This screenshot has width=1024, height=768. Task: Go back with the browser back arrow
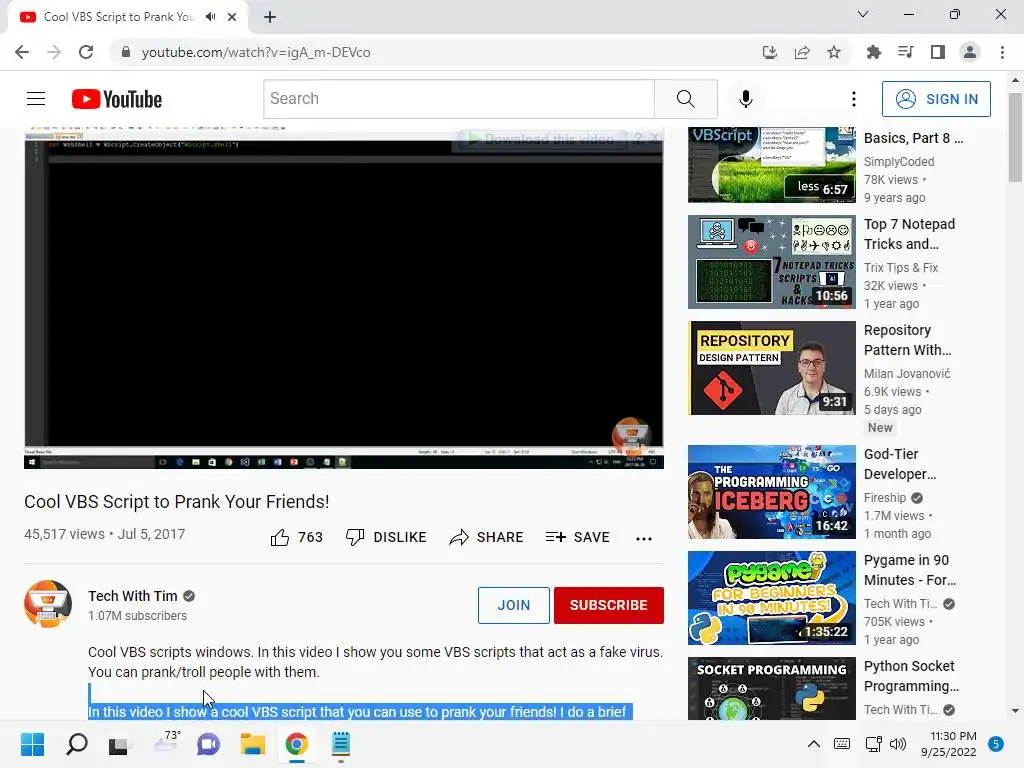[x=22, y=52]
